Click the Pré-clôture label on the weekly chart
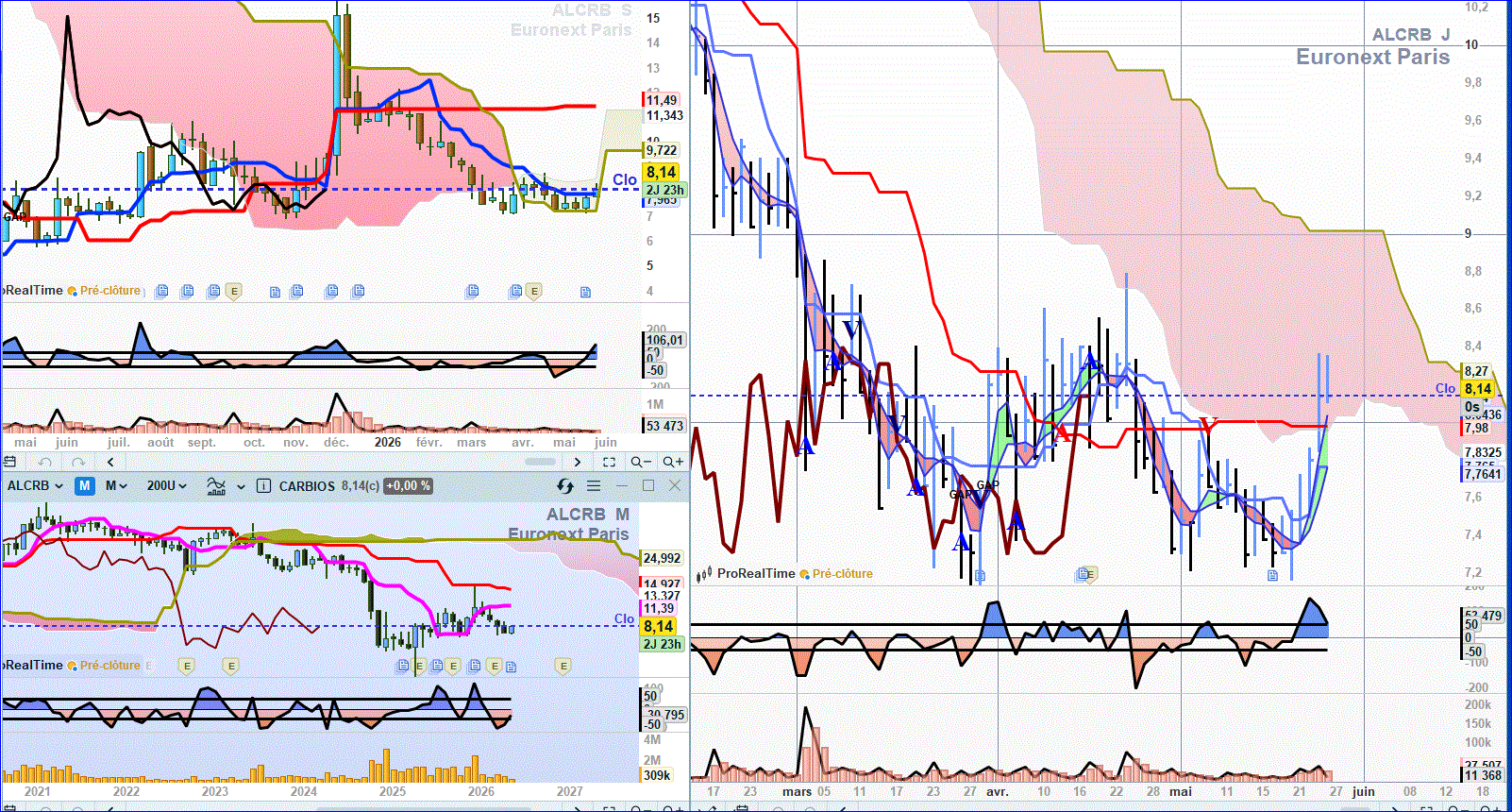The image size is (1512, 812). [109, 291]
